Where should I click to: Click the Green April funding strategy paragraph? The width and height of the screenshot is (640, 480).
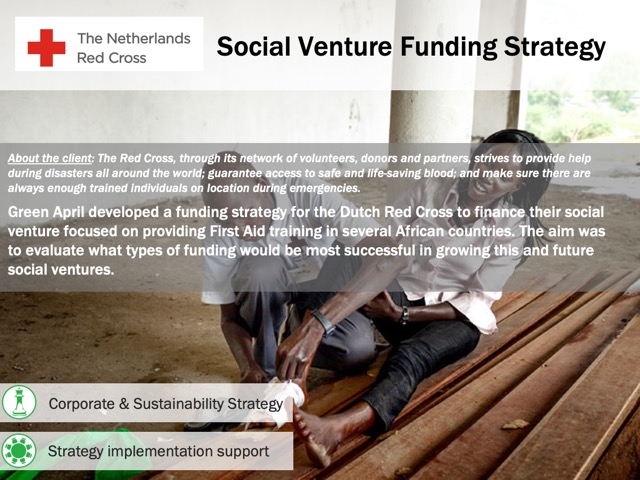point(306,241)
